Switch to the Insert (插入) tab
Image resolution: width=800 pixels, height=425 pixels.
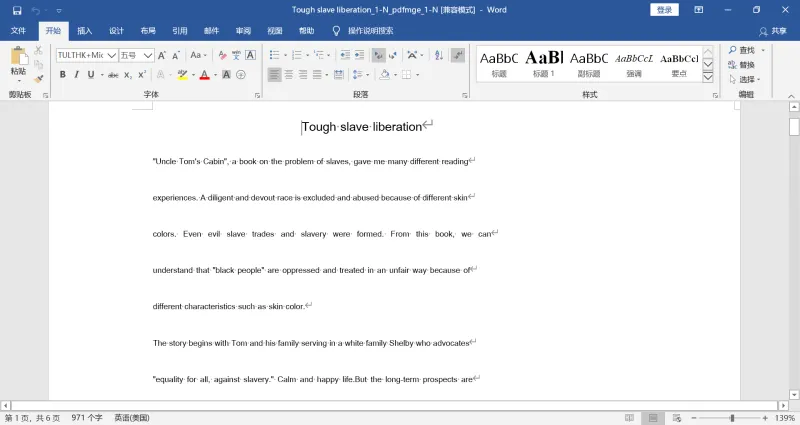point(85,31)
